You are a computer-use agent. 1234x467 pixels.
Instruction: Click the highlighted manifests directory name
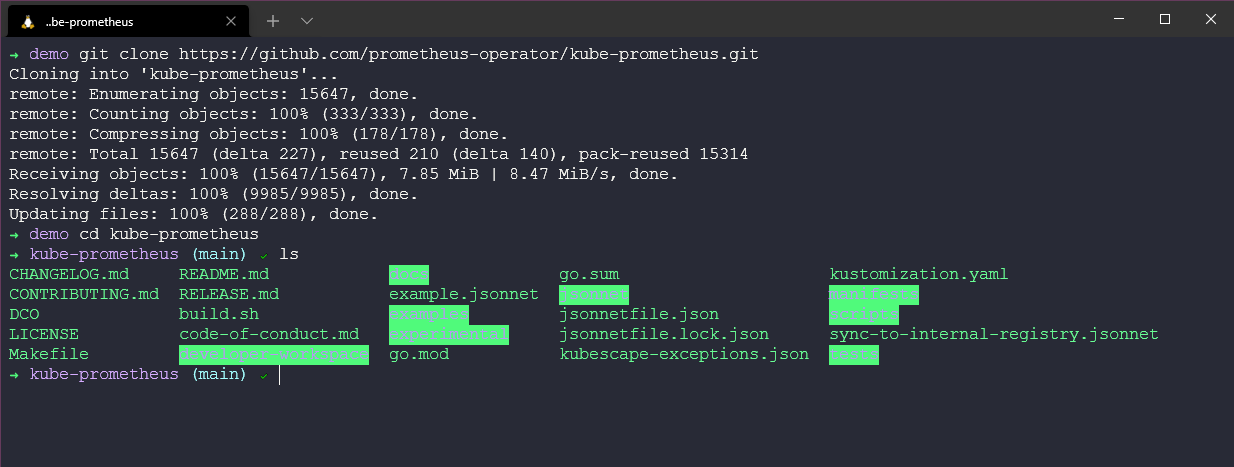[x=873, y=294]
